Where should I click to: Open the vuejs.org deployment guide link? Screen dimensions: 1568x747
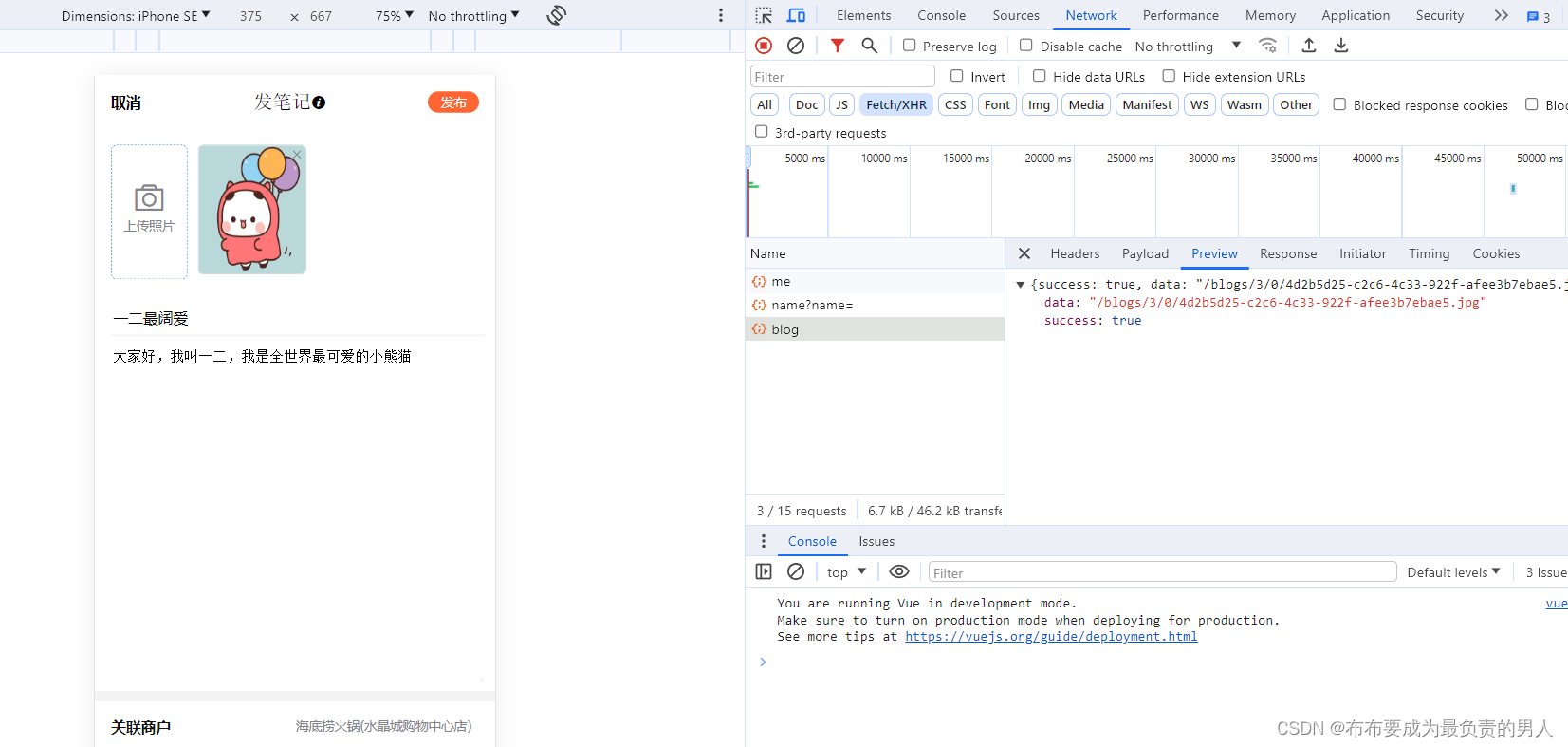[x=1051, y=637]
